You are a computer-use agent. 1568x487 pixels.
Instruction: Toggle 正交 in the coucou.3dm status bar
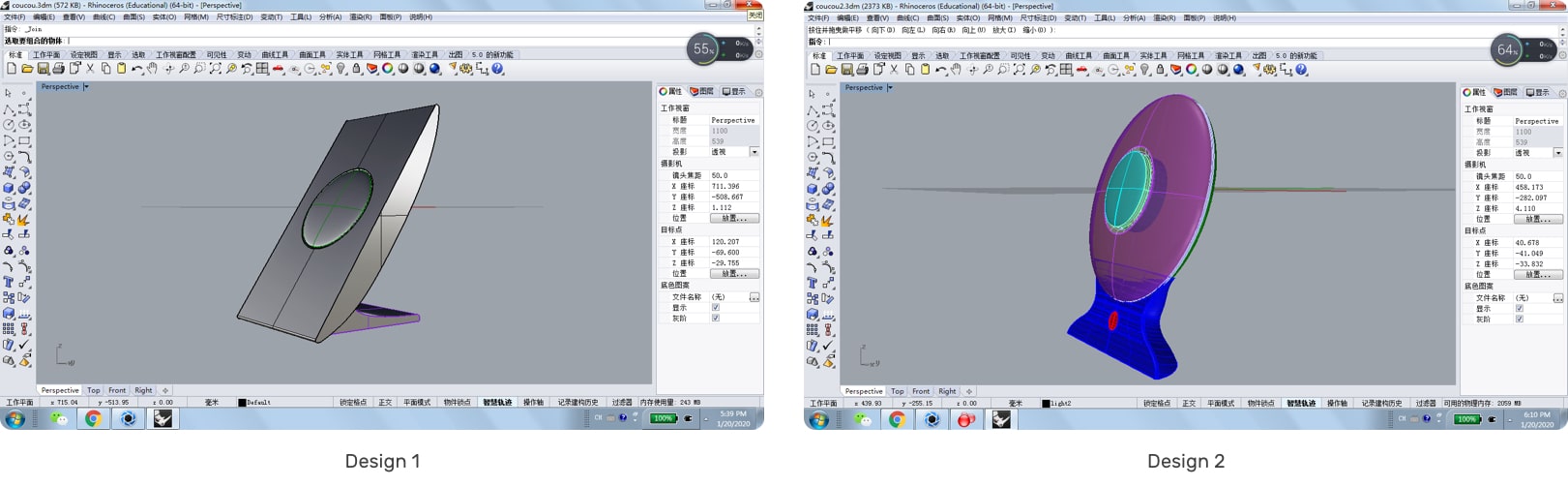385,402
